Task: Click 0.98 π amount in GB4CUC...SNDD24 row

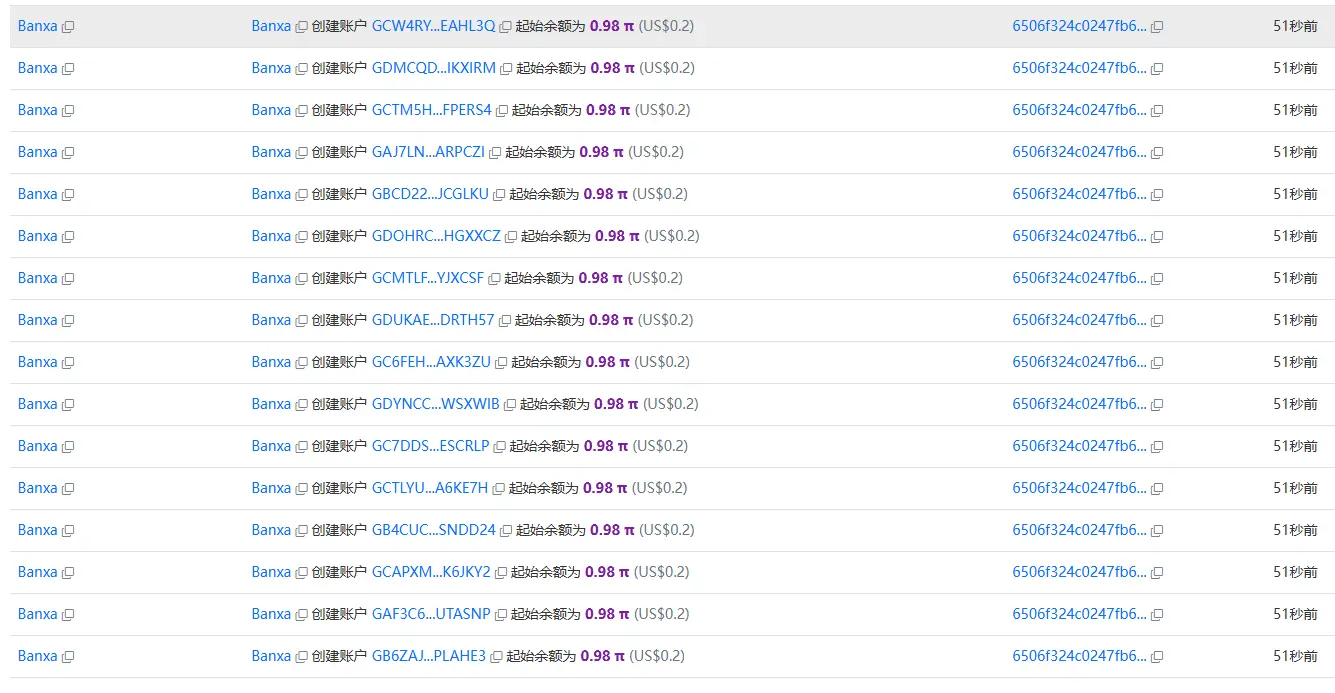Action: [x=612, y=530]
